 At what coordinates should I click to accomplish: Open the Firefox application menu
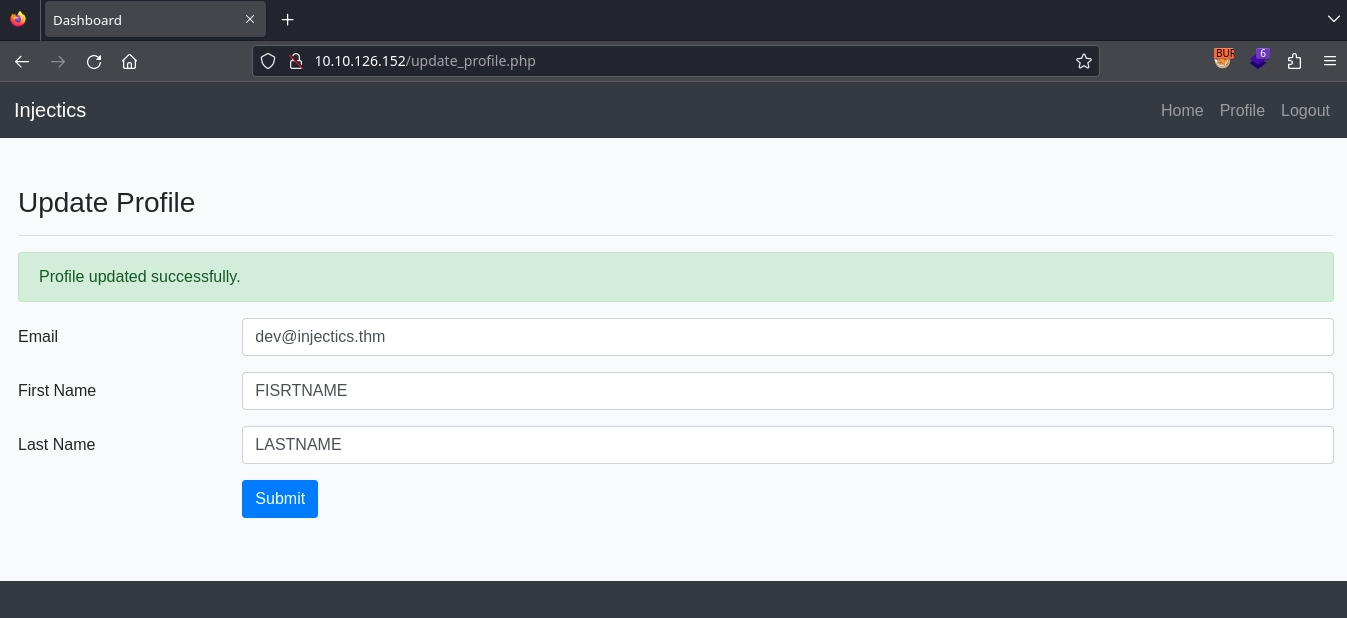1330,61
